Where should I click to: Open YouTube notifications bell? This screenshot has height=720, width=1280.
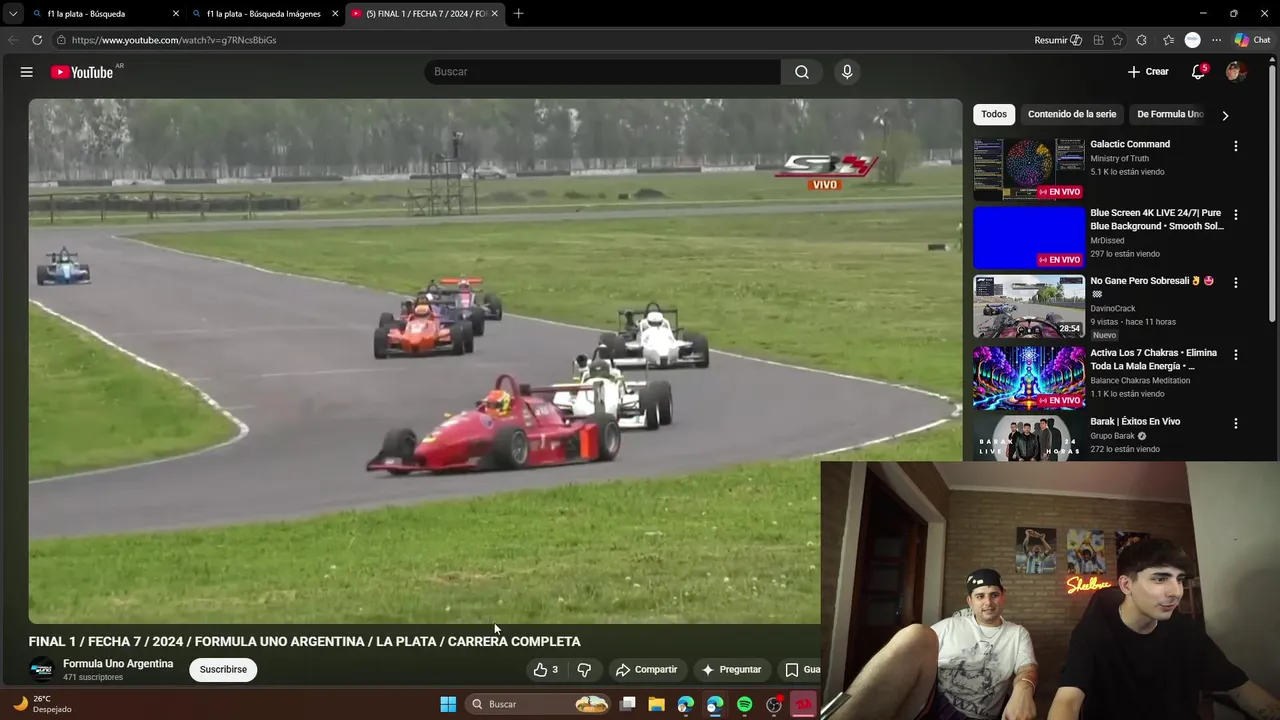pyautogui.click(x=1198, y=72)
